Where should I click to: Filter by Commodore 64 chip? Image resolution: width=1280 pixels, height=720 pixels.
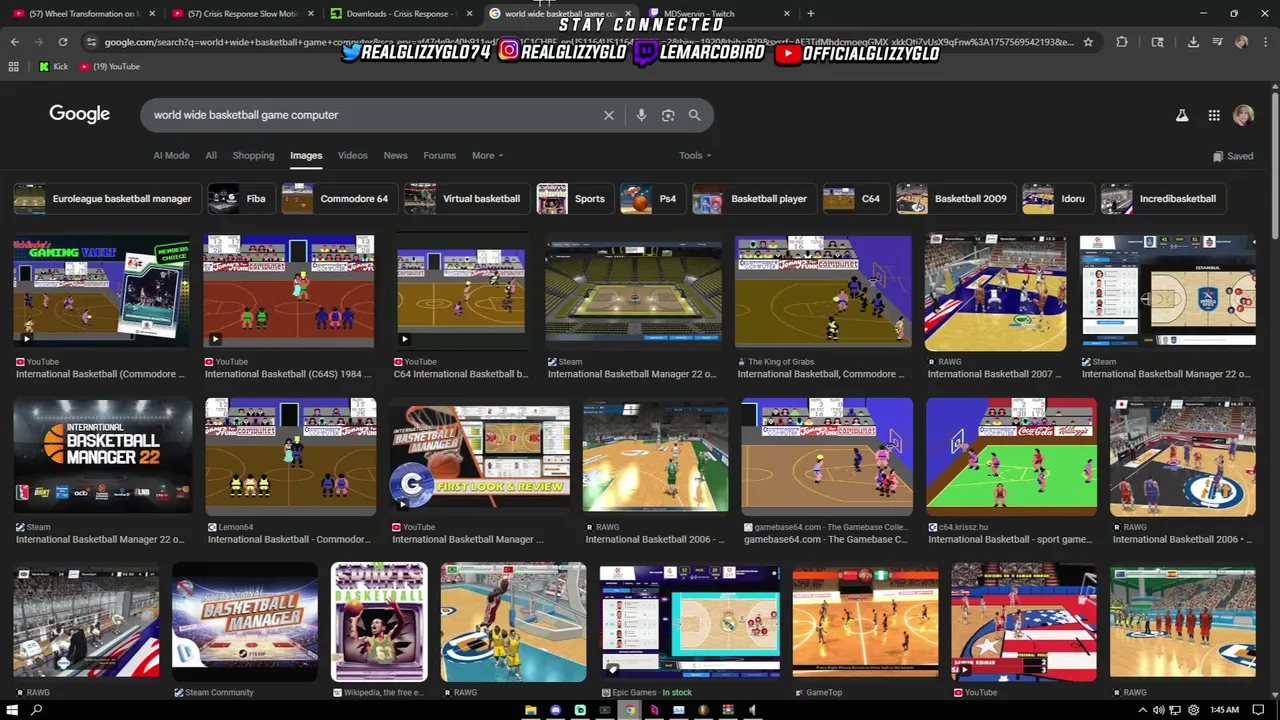[x=339, y=198]
